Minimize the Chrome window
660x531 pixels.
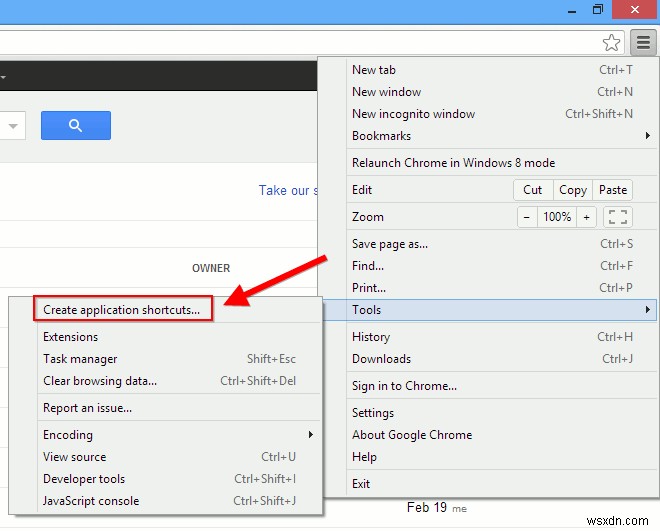(572, 10)
